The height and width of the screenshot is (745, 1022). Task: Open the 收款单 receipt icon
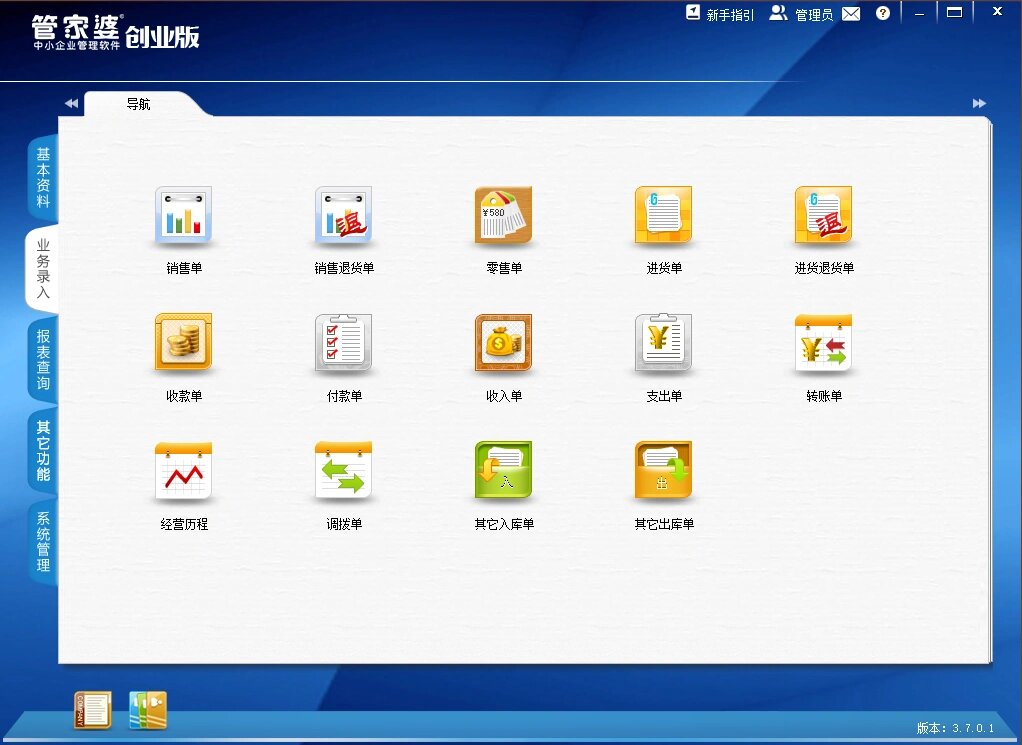pyautogui.click(x=183, y=343)
